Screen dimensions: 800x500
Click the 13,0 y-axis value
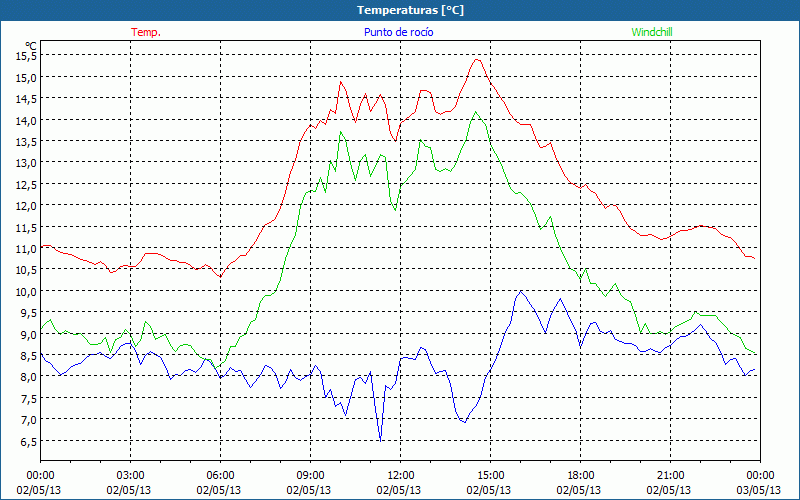point(27,163)
